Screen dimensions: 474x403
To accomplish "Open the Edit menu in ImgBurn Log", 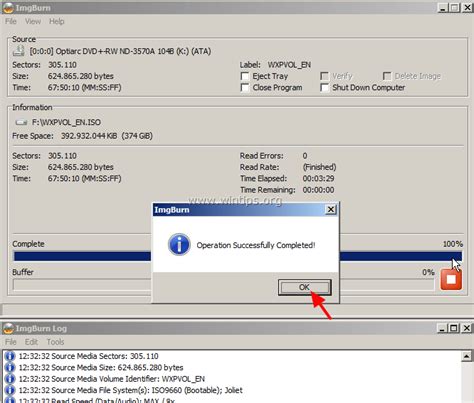I will click(x=31, y=342).
